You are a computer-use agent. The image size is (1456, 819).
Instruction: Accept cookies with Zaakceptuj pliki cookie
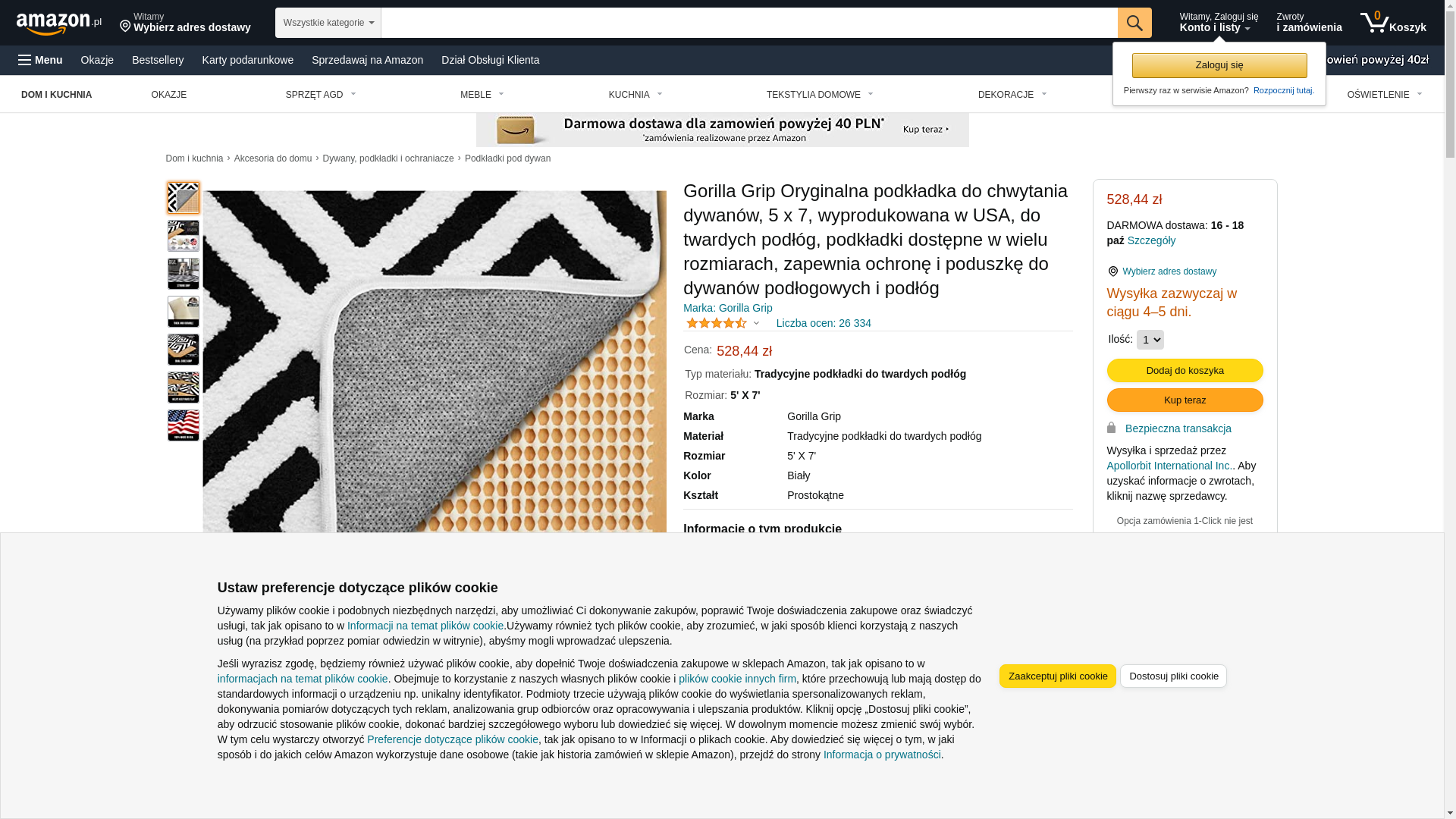click(x=1057, y=676)
